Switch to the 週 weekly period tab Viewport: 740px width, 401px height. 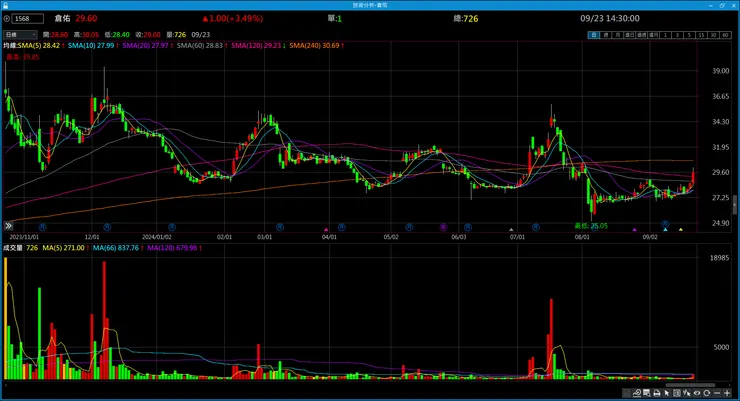click(605, 35)
